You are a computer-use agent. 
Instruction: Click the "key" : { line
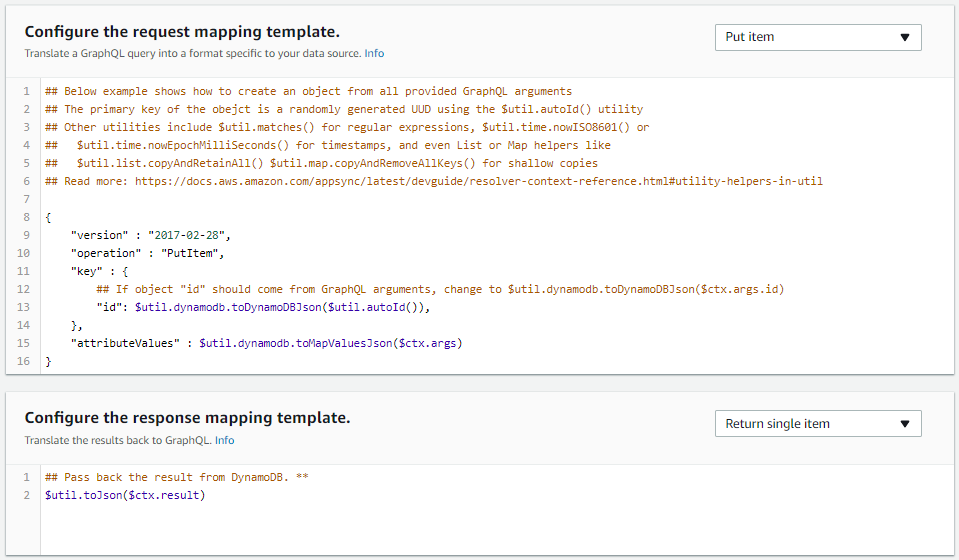coord(99,271)
